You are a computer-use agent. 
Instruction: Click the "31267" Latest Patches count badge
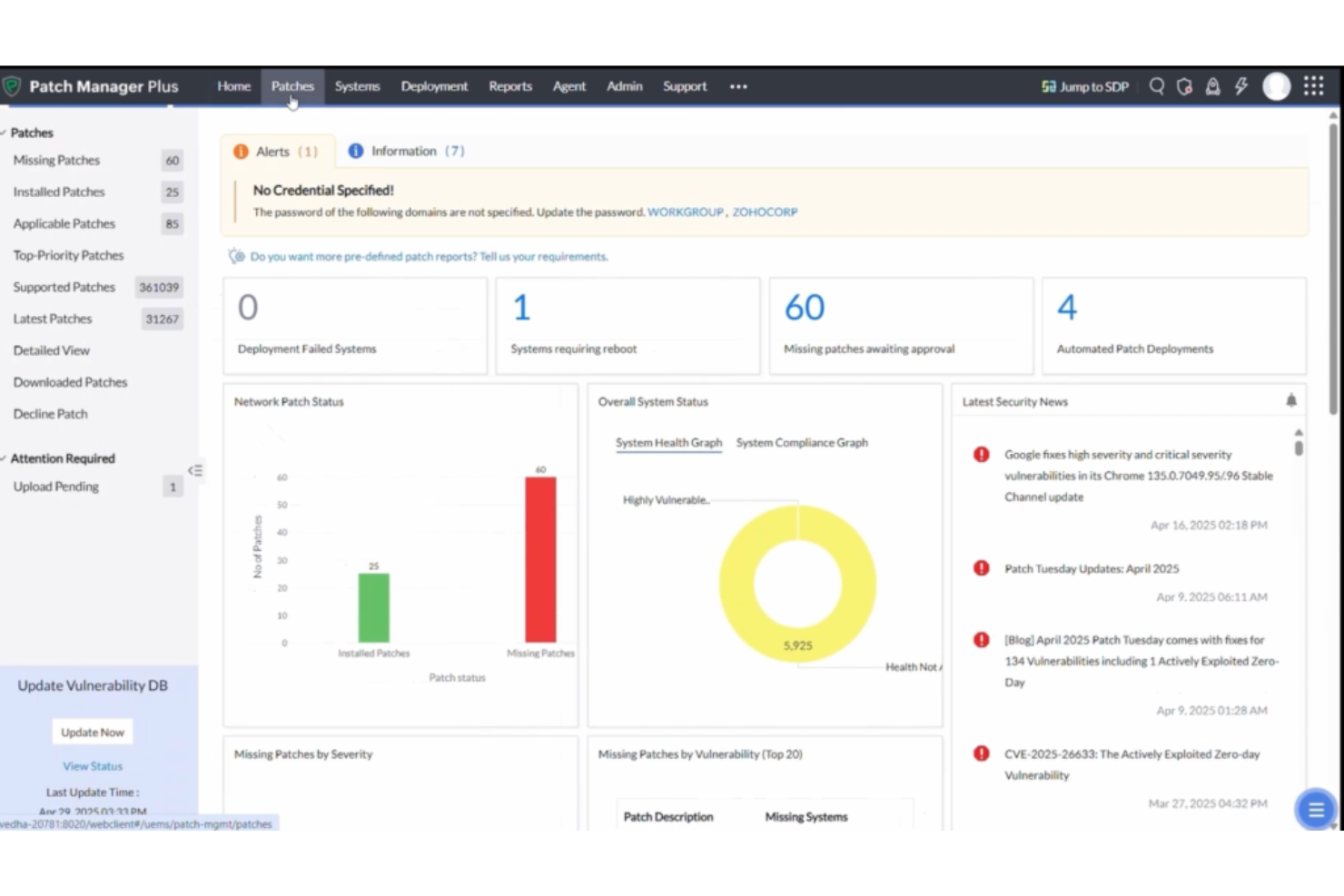(x=162, y=319)
